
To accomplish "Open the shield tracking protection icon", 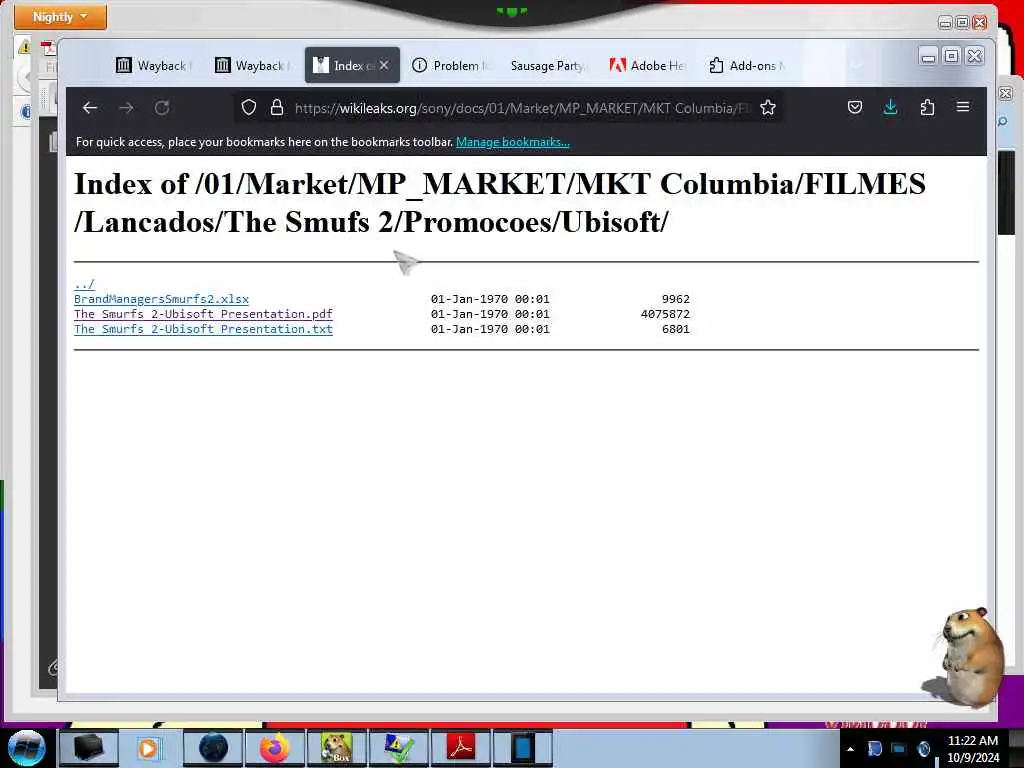I will click(249, 107).
